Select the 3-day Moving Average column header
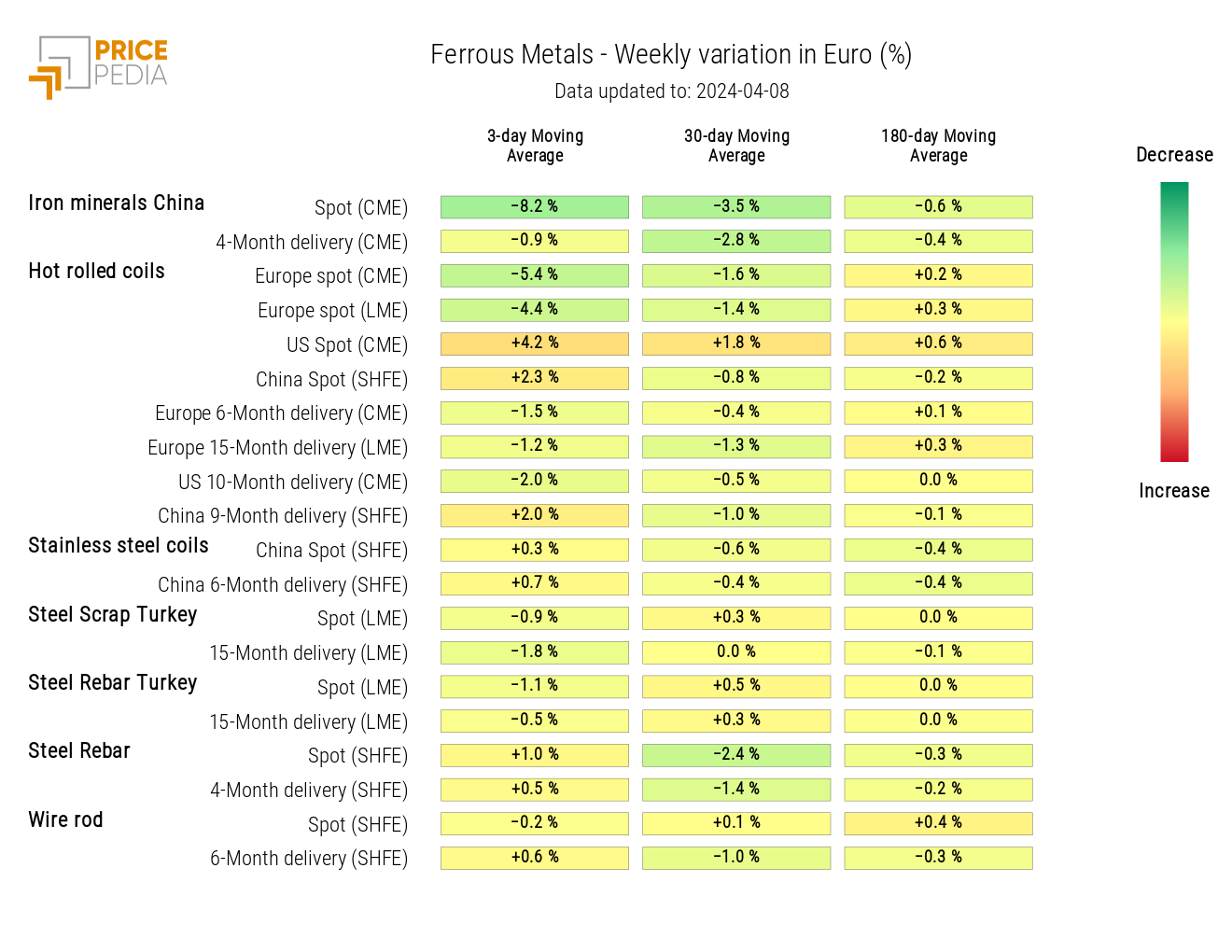Screen dimensions: 1232x952 535,146
